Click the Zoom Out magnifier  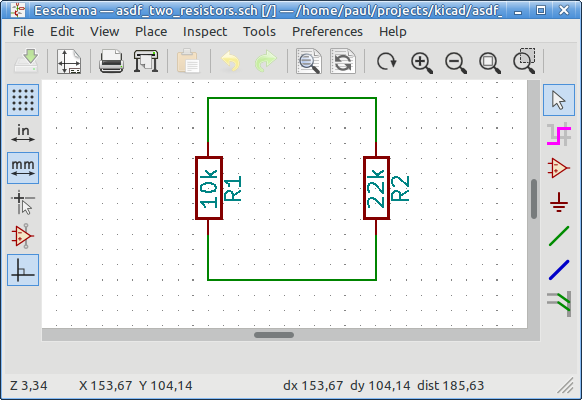pyautogui.click(x=456, y=62)
